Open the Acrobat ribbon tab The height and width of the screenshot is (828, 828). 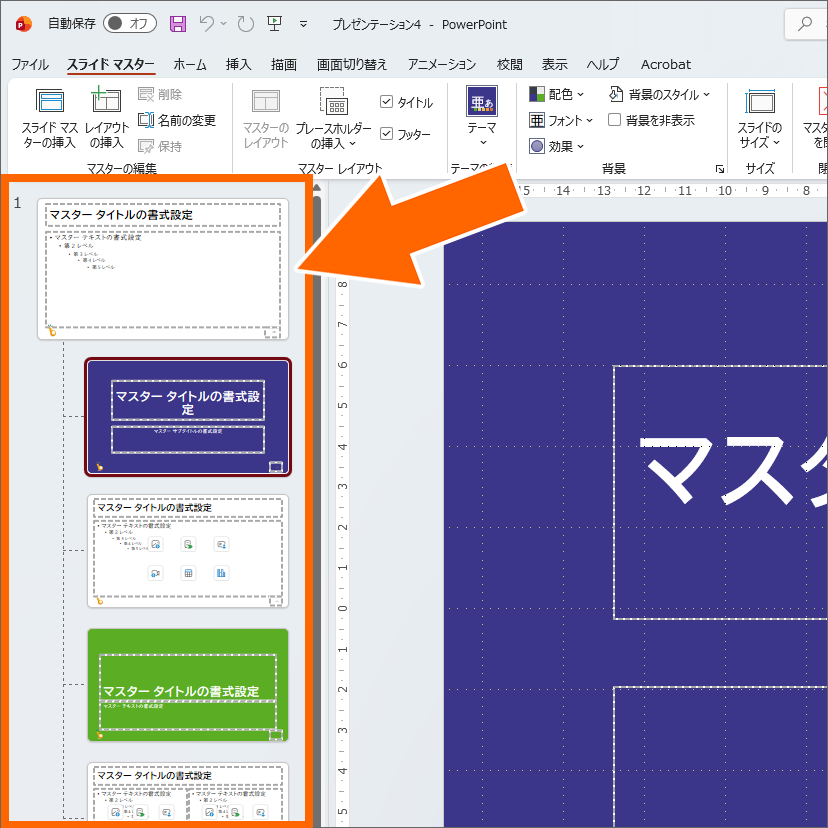pyautogui.click(x=665, y=64)
